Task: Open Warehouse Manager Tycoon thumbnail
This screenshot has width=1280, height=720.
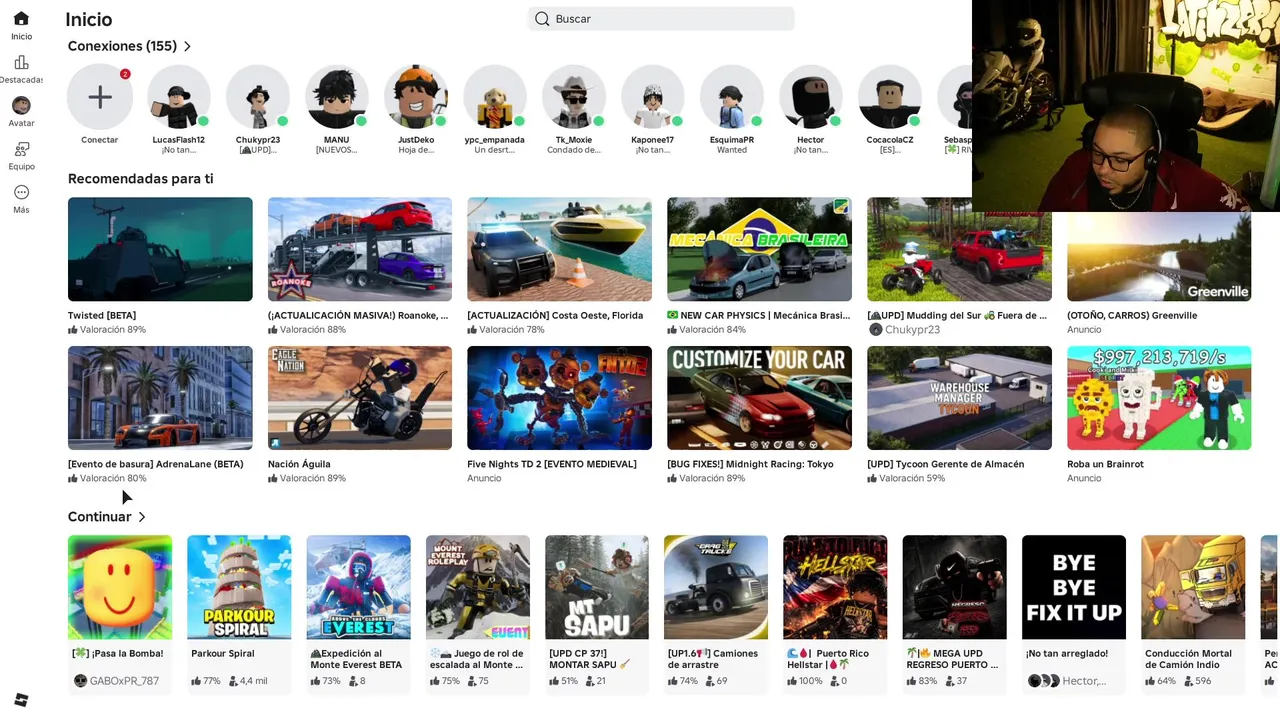Action: point(959,398)
